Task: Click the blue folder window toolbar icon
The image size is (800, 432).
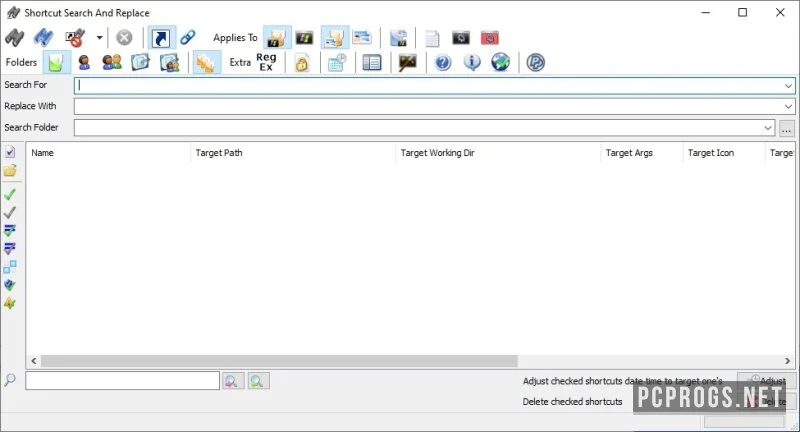Action: (398, 38)
